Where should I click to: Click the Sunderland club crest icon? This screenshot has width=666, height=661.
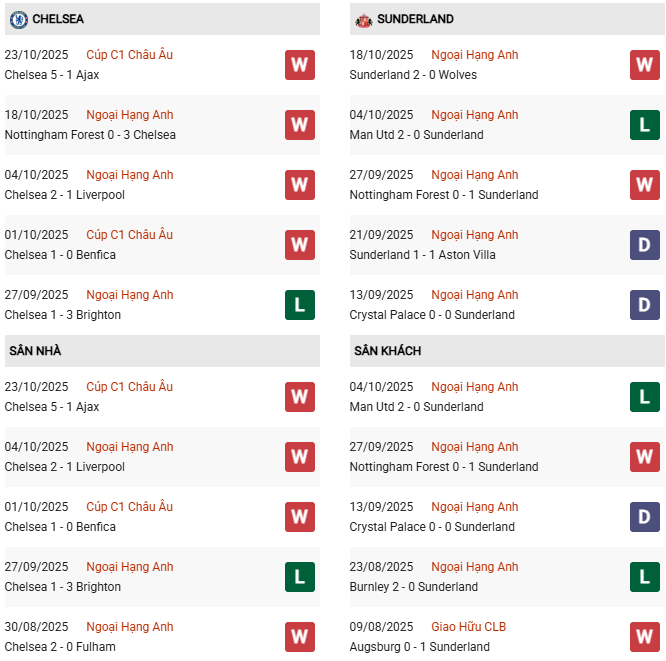pyautogui.click(x=364, y=19)
